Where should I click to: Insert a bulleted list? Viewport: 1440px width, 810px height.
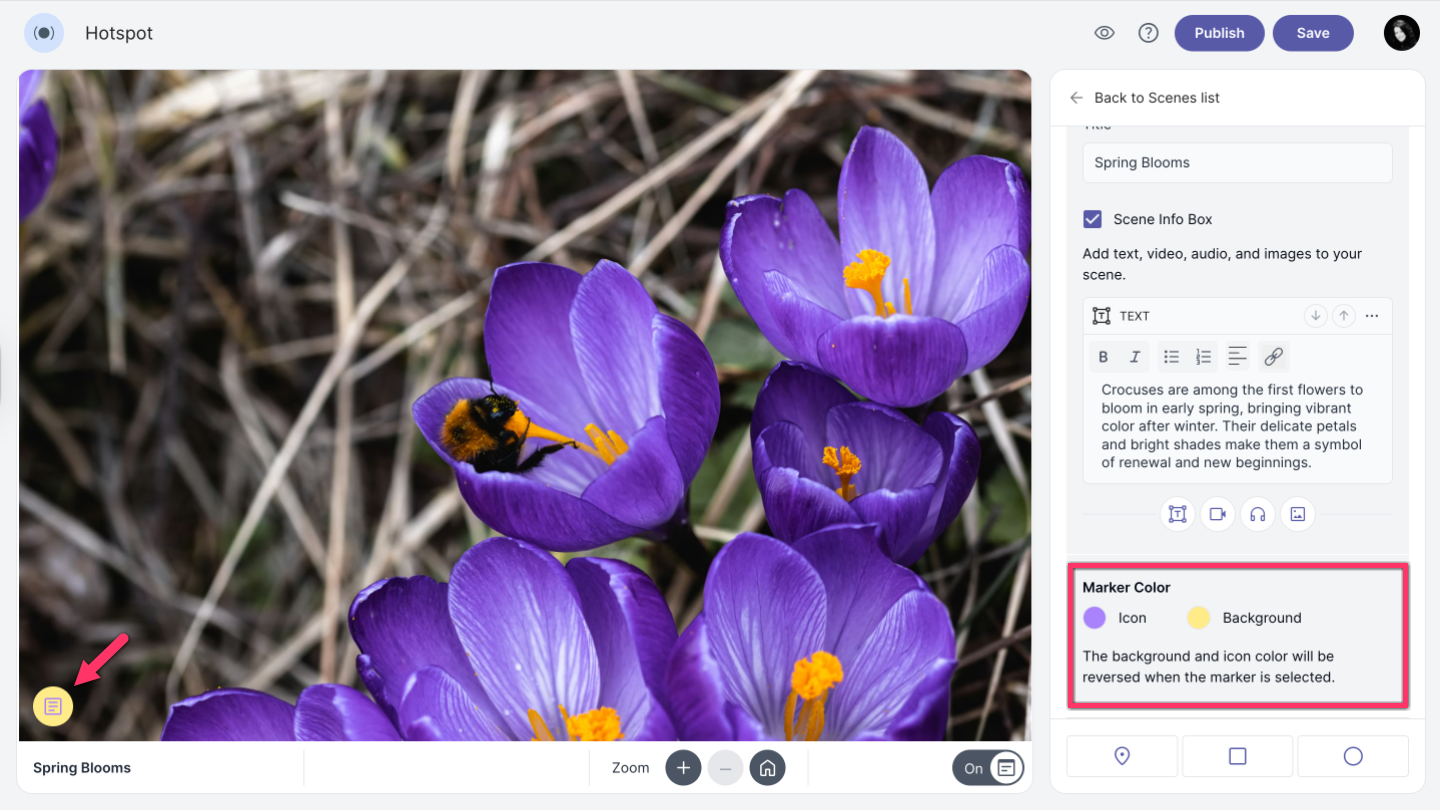(1171, 357)
